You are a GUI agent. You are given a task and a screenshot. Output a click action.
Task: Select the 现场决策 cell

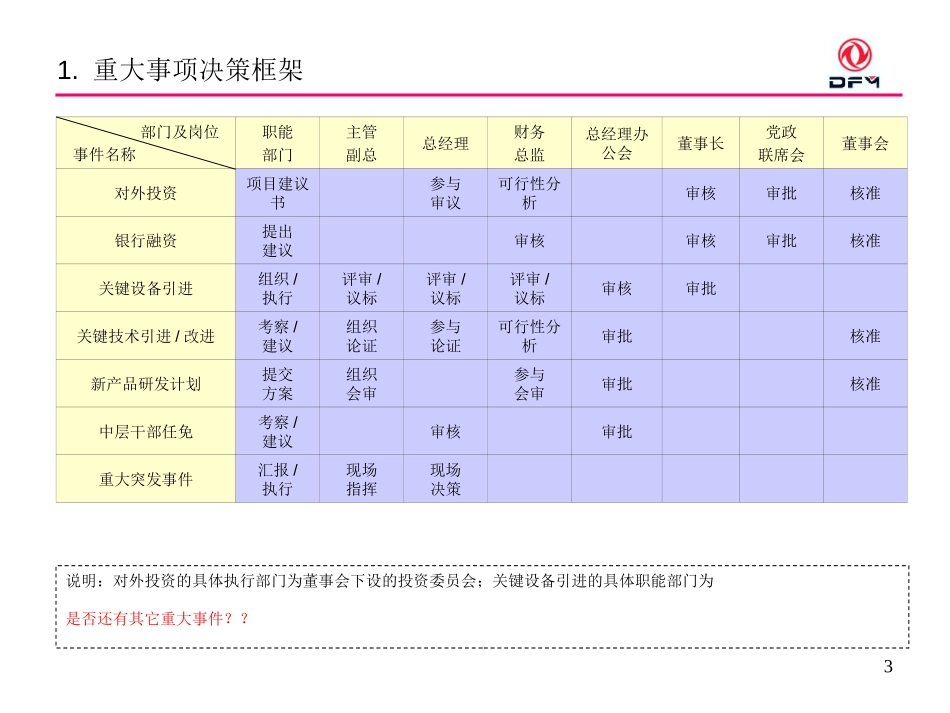(x=445, y=479)
